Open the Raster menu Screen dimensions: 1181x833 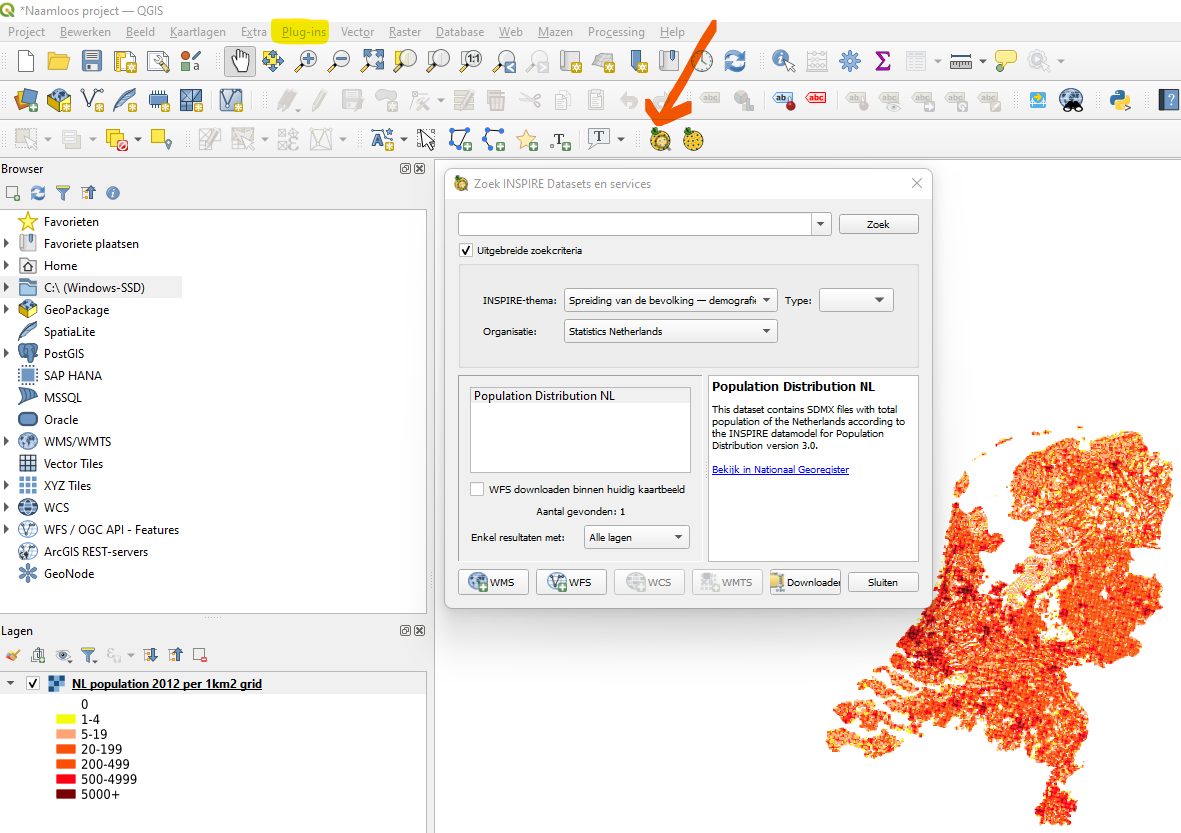tap(404, 32)
